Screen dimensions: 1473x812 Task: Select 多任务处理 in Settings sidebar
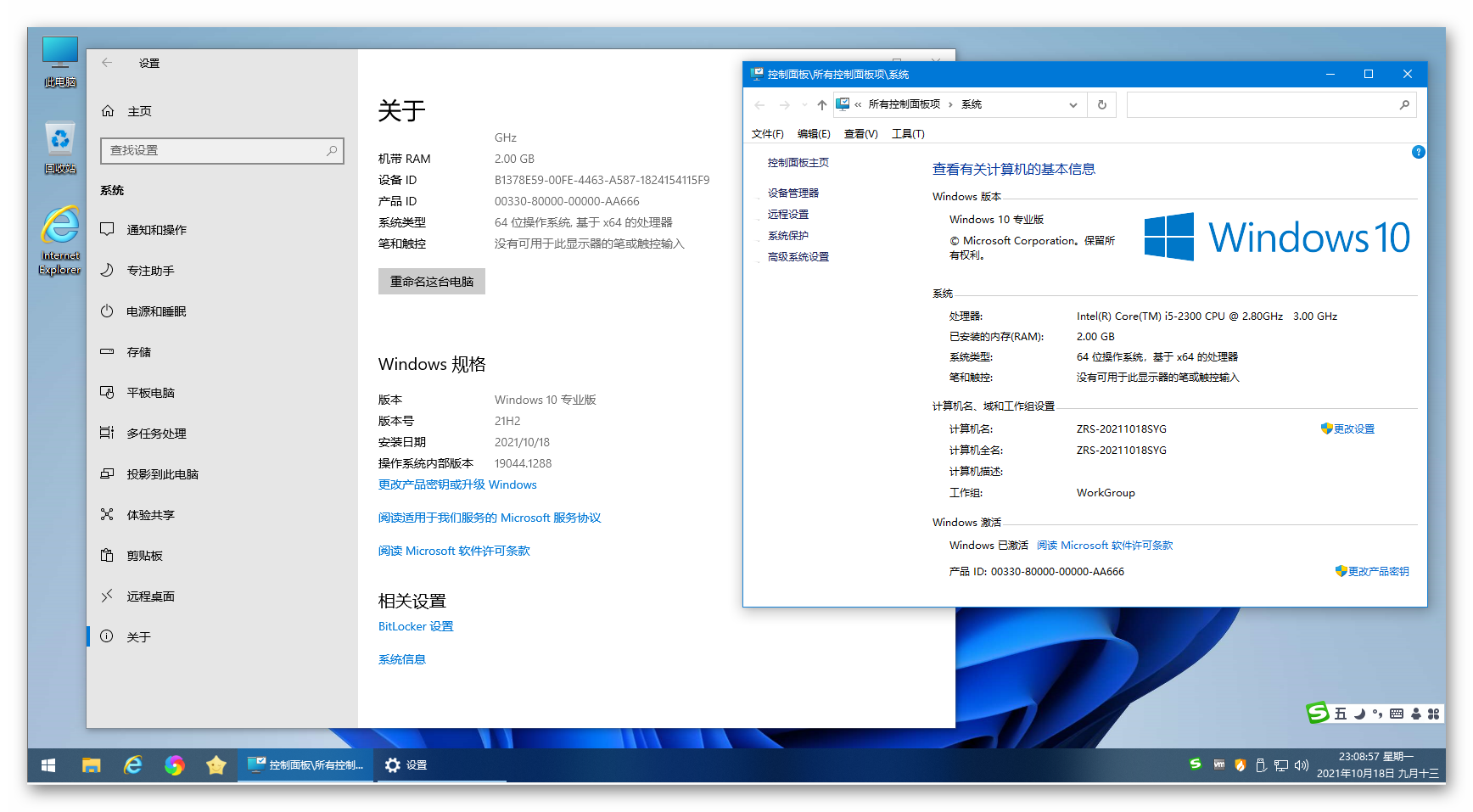point(222,434)
